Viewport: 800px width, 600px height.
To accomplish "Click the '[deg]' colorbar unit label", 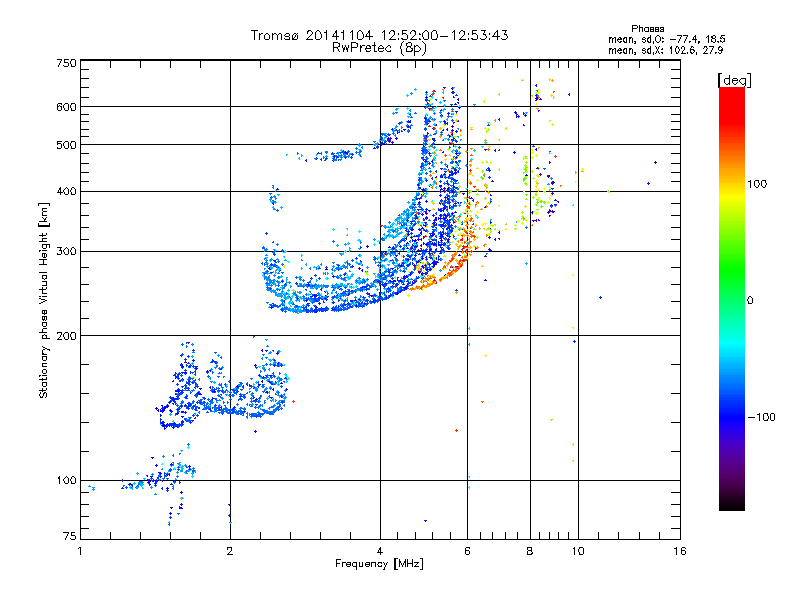I will [734, 80].
